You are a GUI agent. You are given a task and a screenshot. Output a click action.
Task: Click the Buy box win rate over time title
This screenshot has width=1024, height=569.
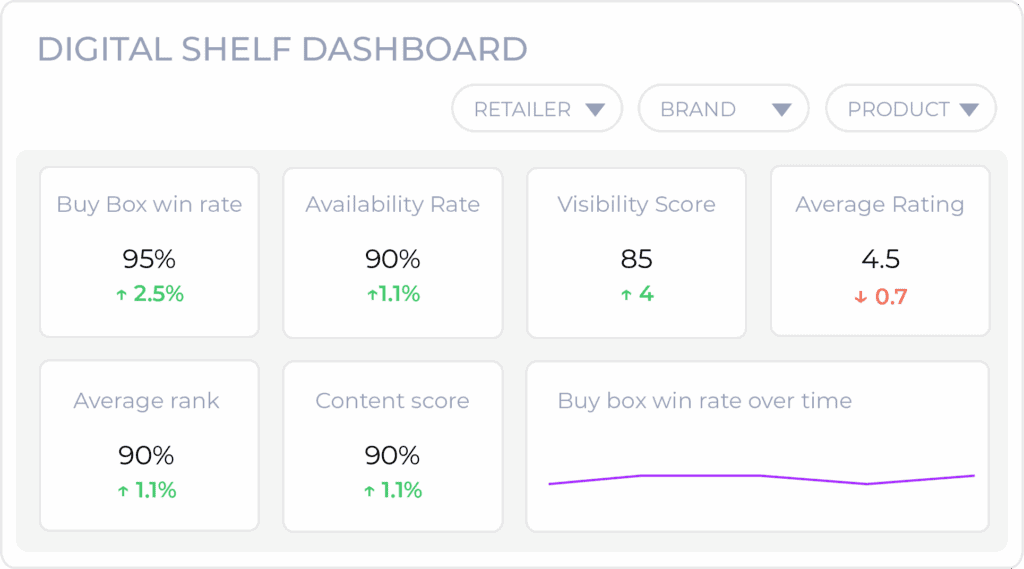705,400
